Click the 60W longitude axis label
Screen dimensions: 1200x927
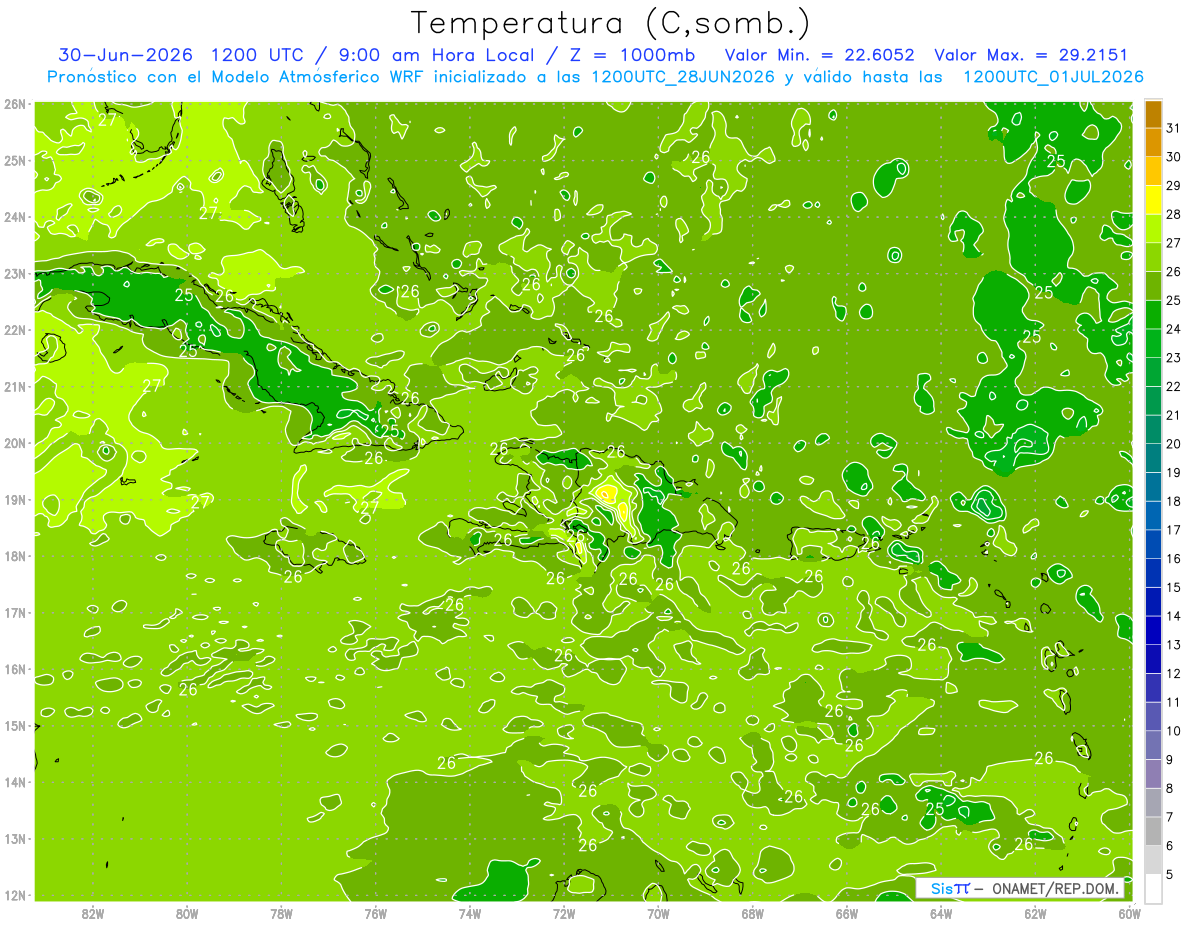point(1129,913)
